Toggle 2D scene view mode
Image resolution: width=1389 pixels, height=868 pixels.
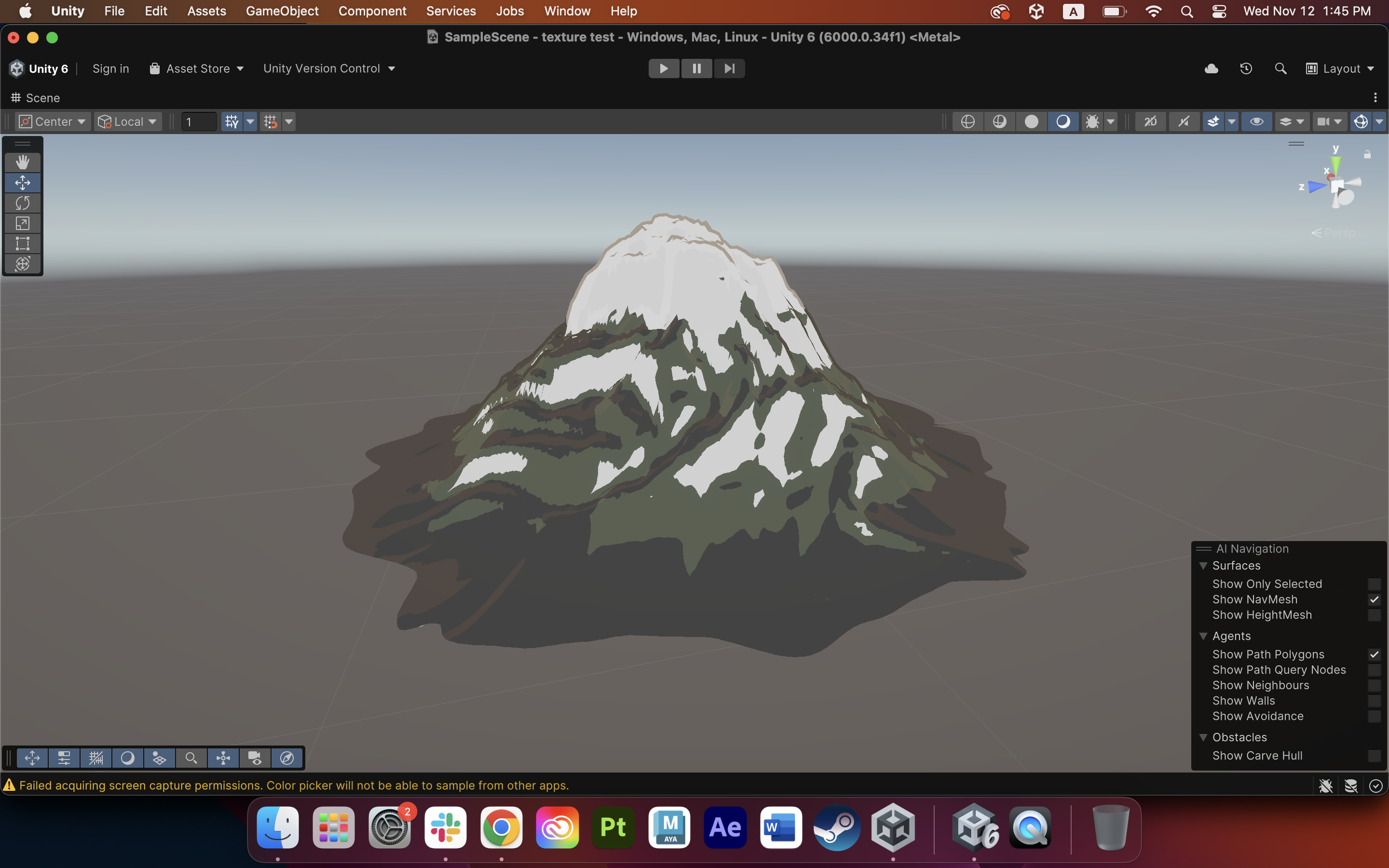pos(1150,122)
